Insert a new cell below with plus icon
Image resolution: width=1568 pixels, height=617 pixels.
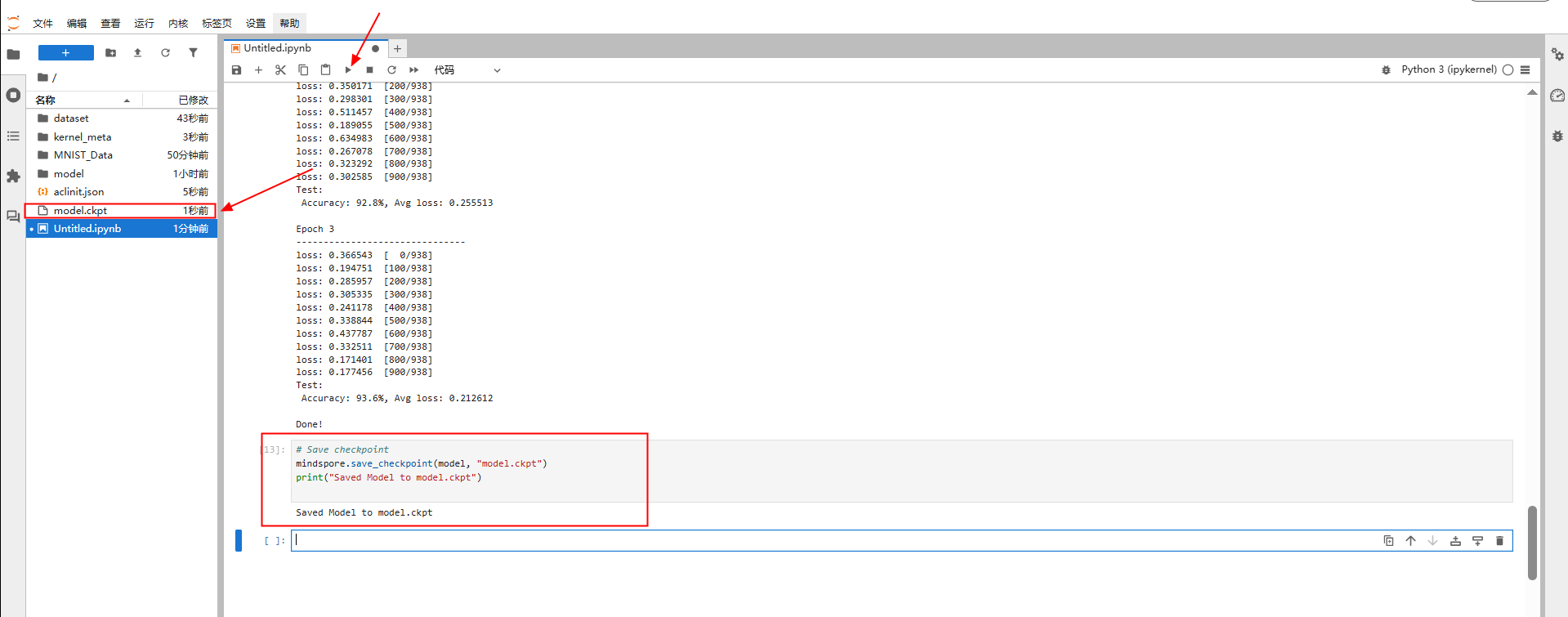click(x=258, y=70)
